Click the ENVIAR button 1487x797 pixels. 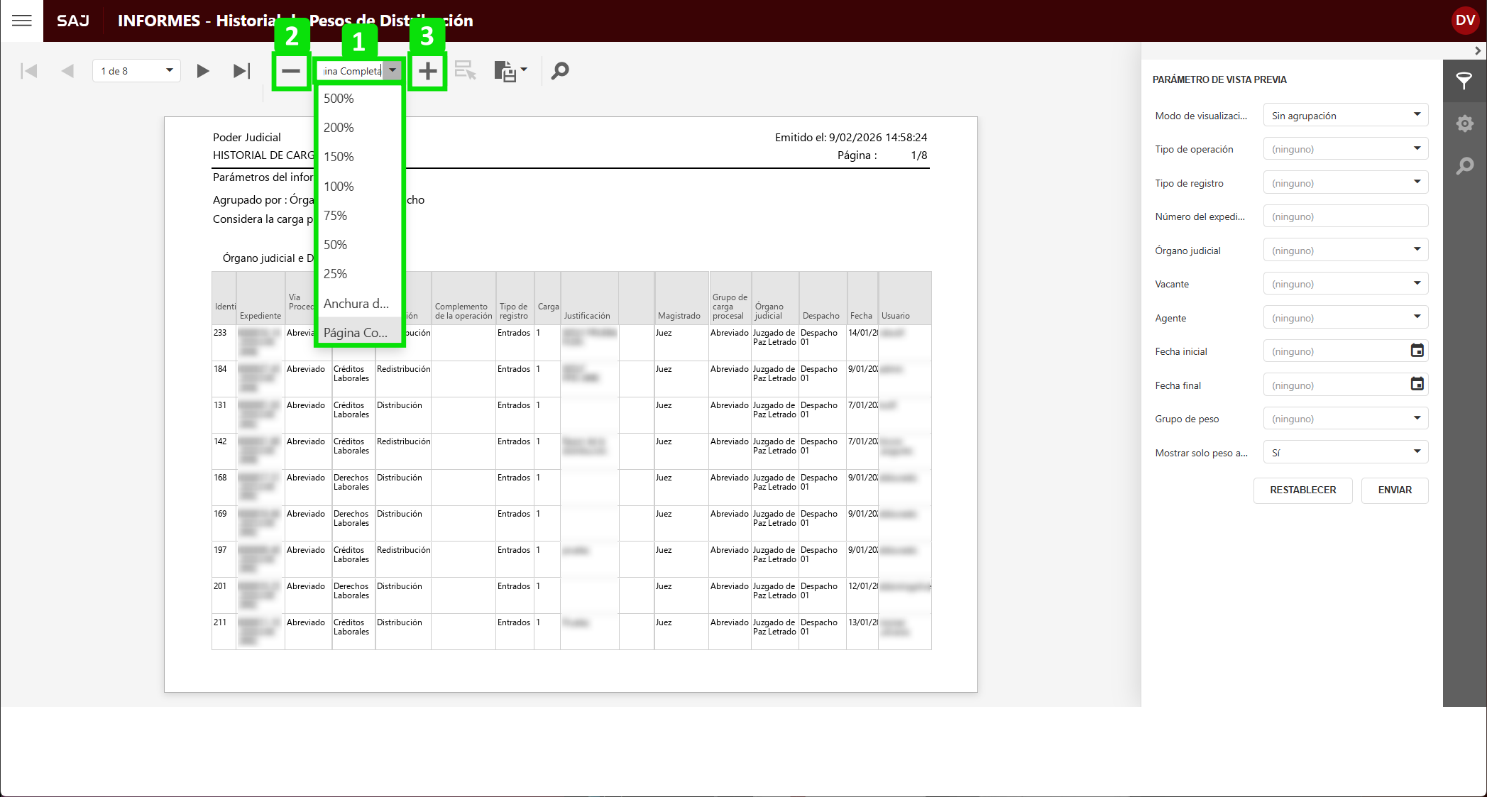tap(1394, 490)
